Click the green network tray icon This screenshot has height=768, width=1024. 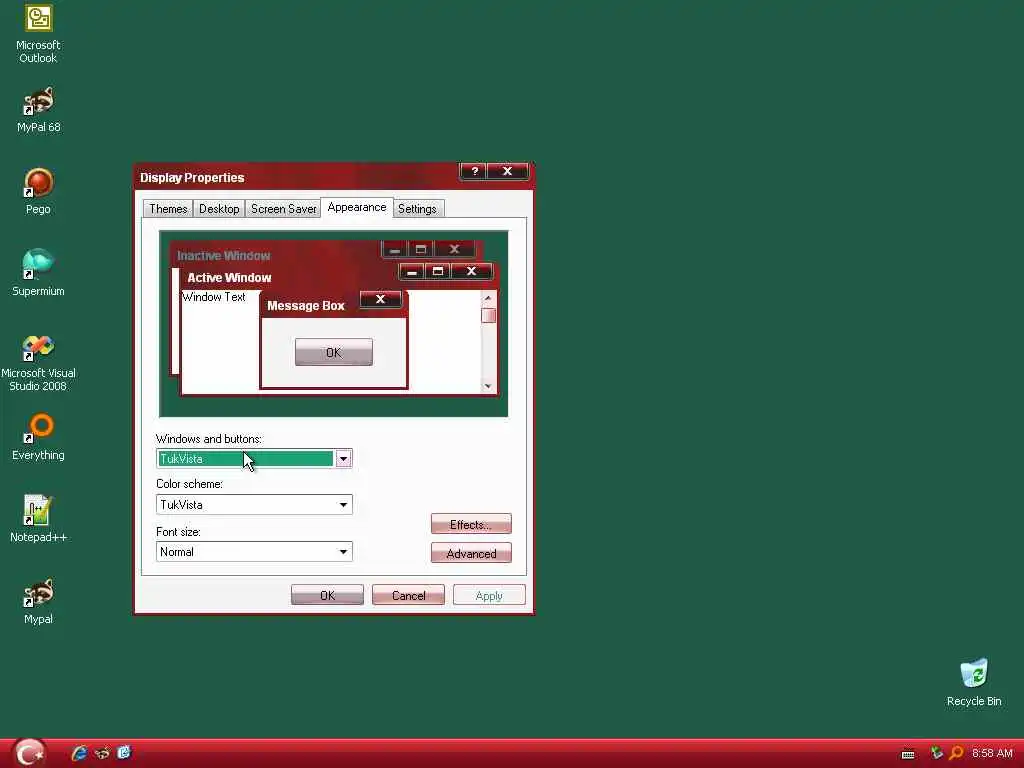click(x=936, y=753)
